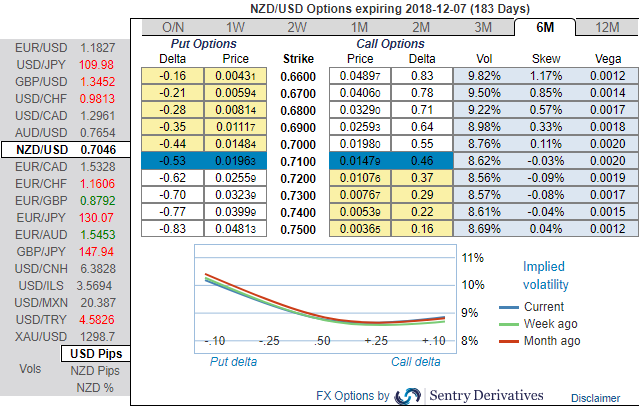Select the 1W expiry tab
The height and width of the screenshot is (406, 639).
coord(235,27)
